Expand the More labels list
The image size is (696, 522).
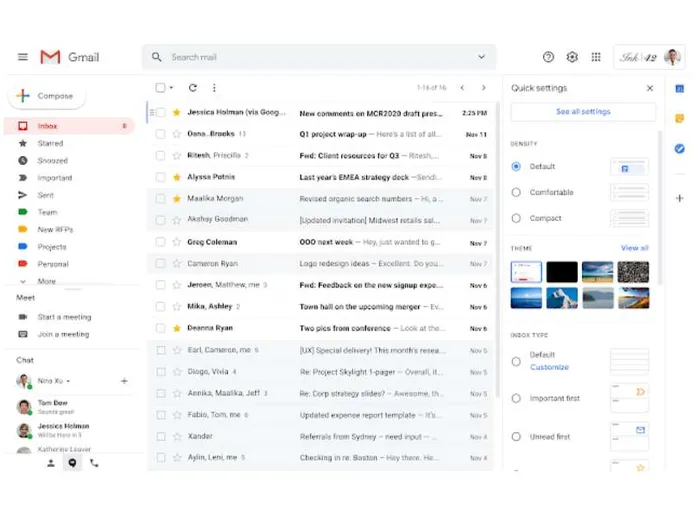point(46,281)
